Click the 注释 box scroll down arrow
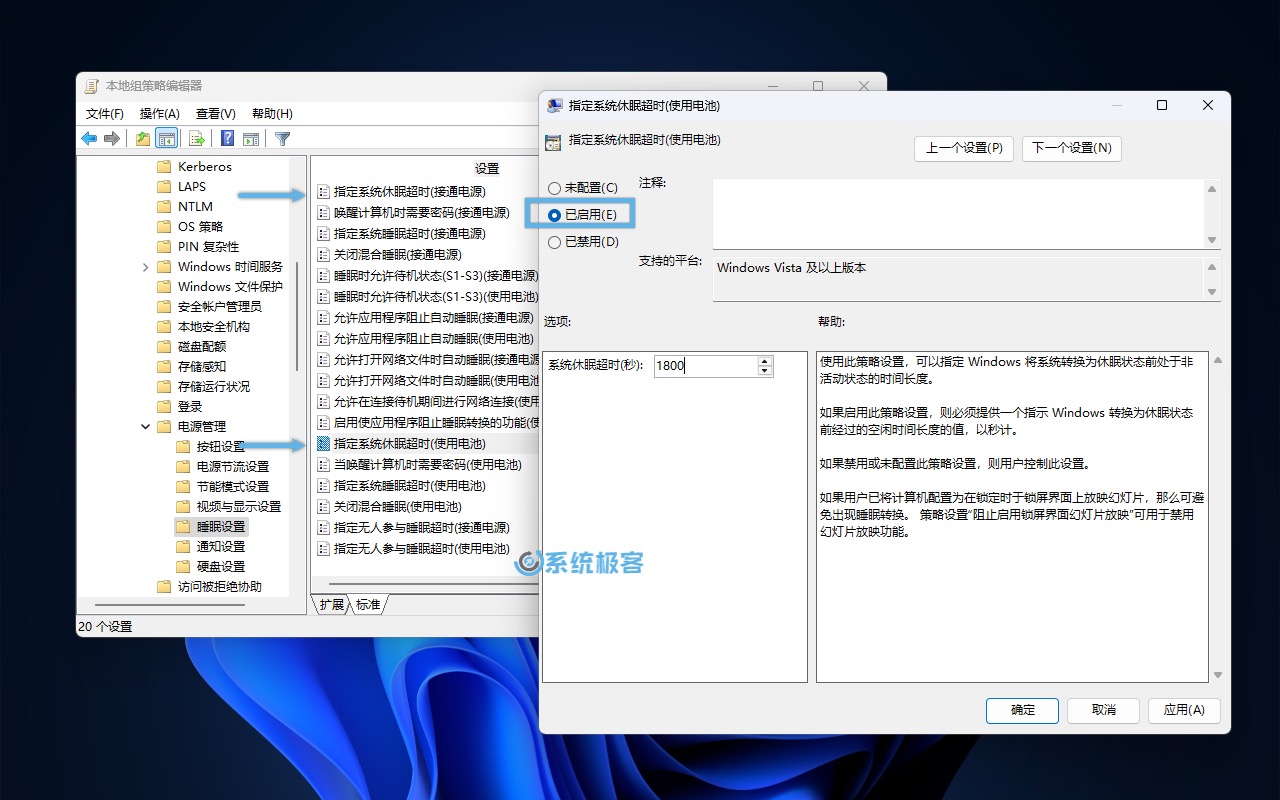1280x800 pixels. 1212,240
